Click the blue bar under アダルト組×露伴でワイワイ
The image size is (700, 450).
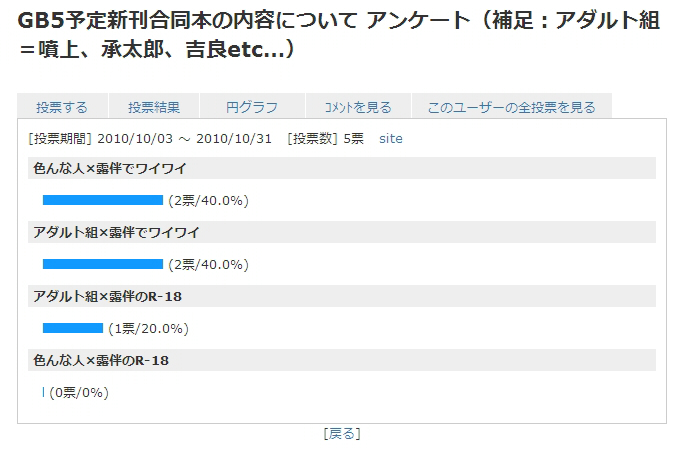coord(102,264)
